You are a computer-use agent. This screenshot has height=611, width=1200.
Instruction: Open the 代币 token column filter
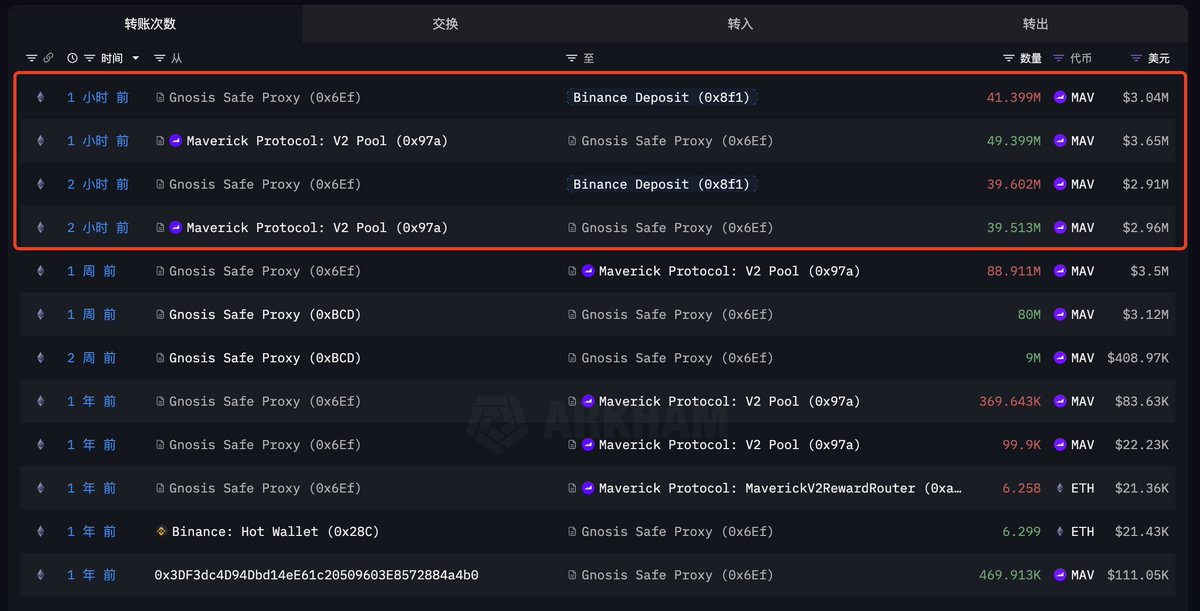1060,59
